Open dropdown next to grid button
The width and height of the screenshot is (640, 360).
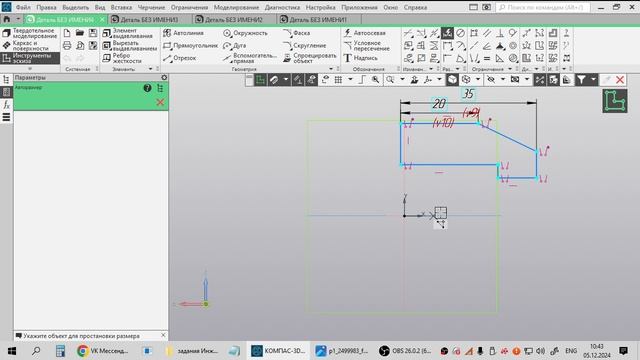point(350,80)
